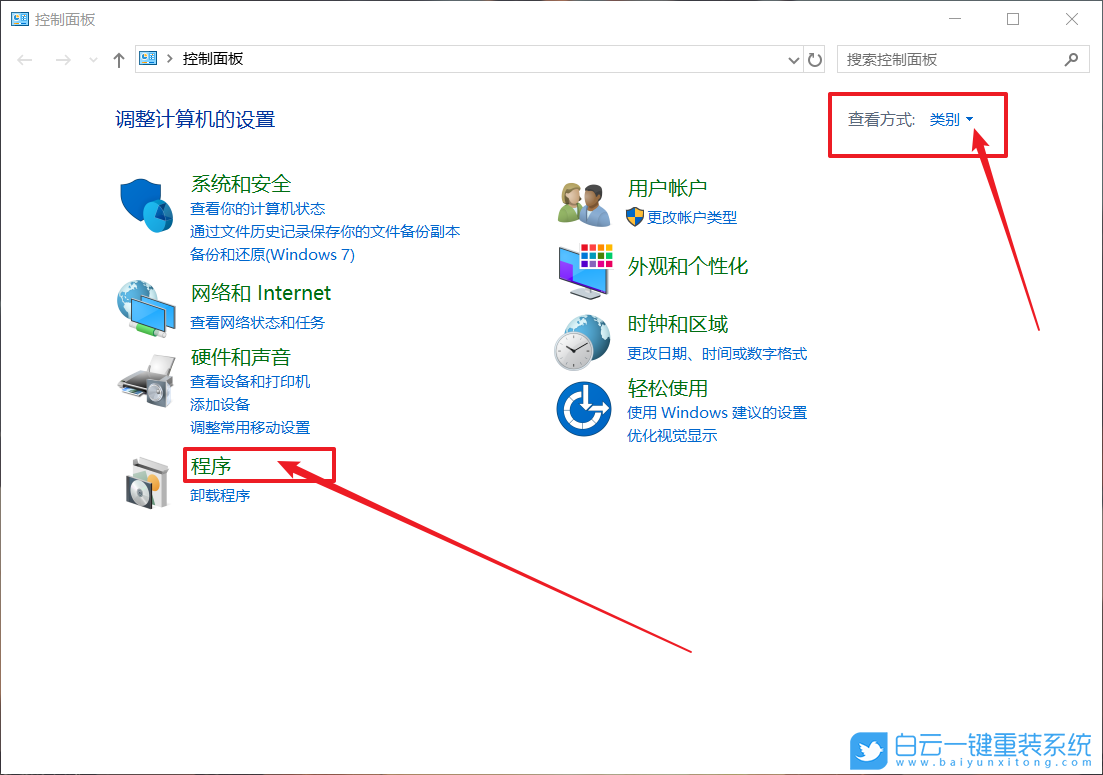
Task: Click the 时钟和区域 clock icon
Action: (x=583, y=340)
